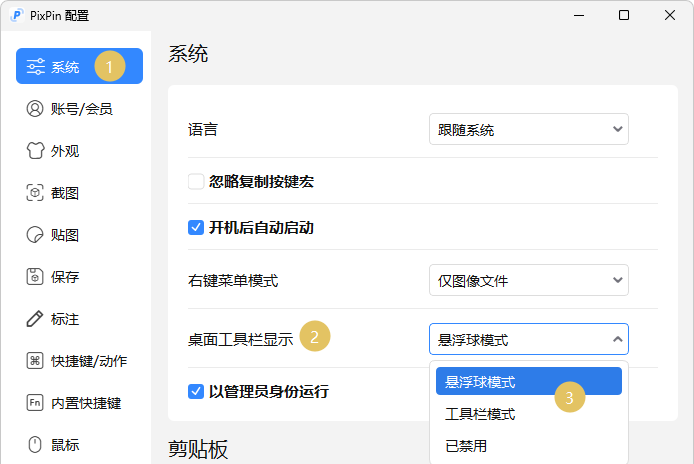Click the shirt icon for 外观
The image size is (694, 464).
(x=35, y=151)
